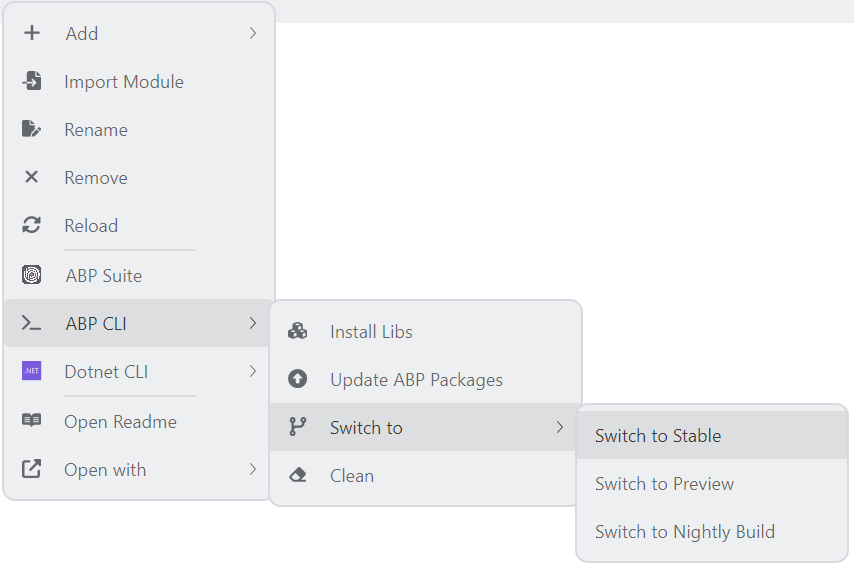The height and width of the screenshot is (563, 854).
Task: Click the X icon for Remove
Action: 32,177
